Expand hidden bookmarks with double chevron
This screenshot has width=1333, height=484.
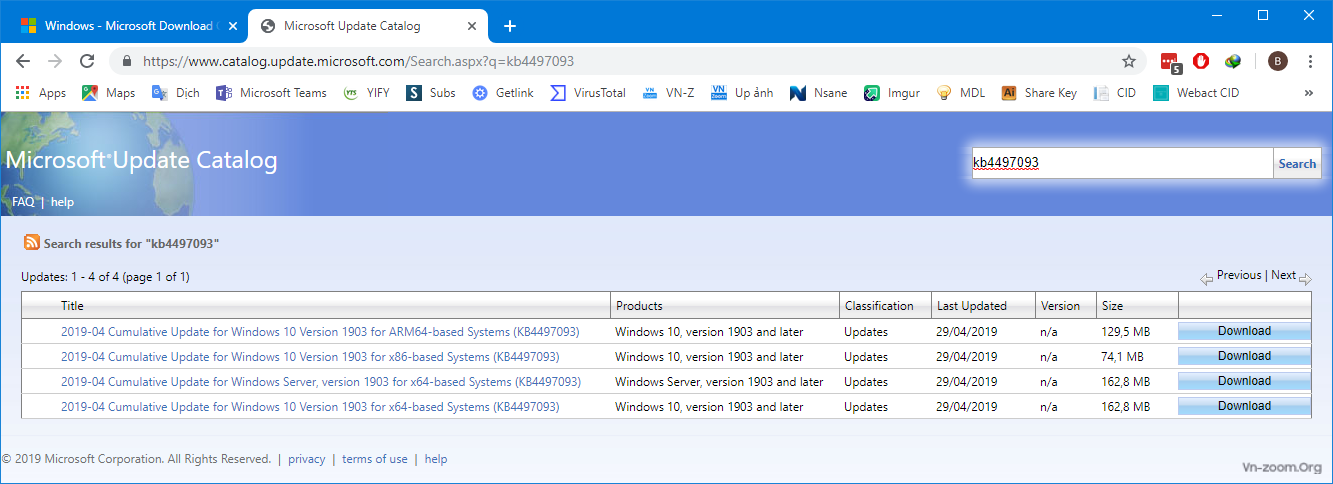point(1308,93)
